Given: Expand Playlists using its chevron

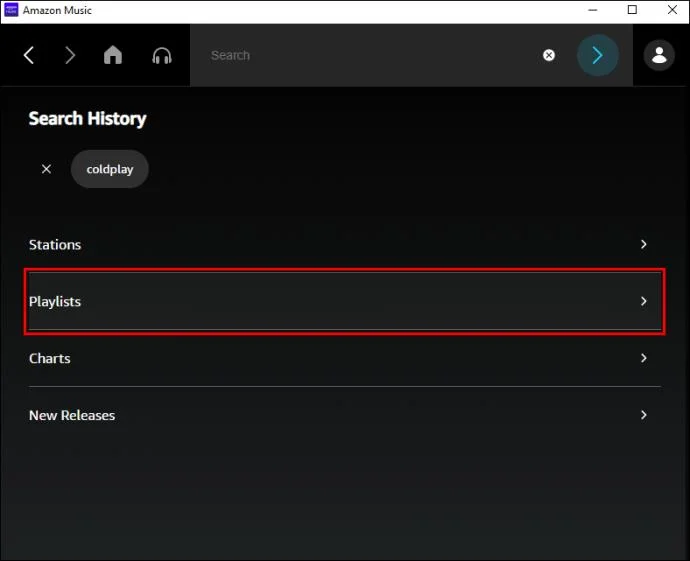Looking at the screenshot, I should pos(644,301).
